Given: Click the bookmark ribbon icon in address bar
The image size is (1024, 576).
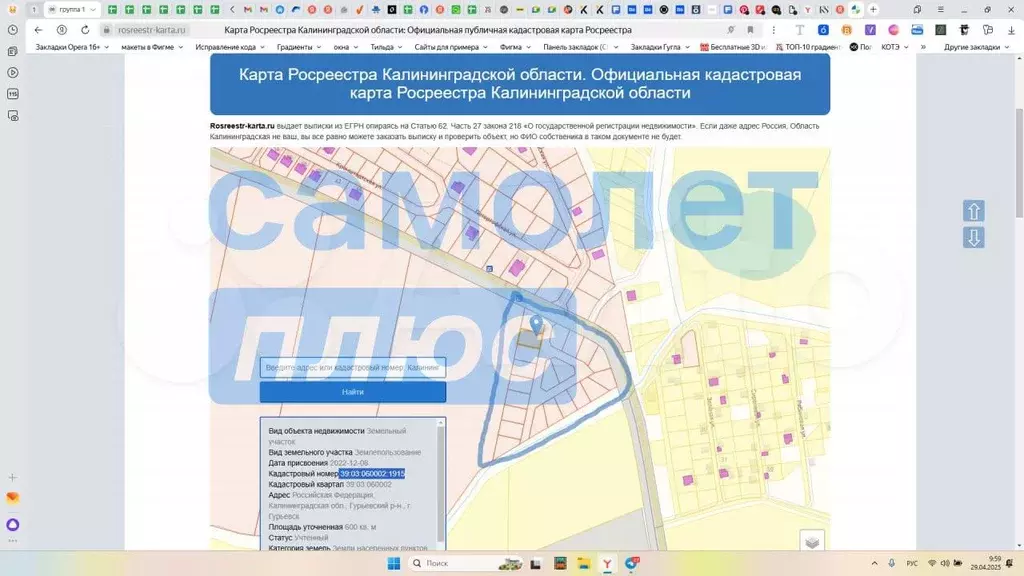Looking at the screenshot, I should (x=750, y=30).
